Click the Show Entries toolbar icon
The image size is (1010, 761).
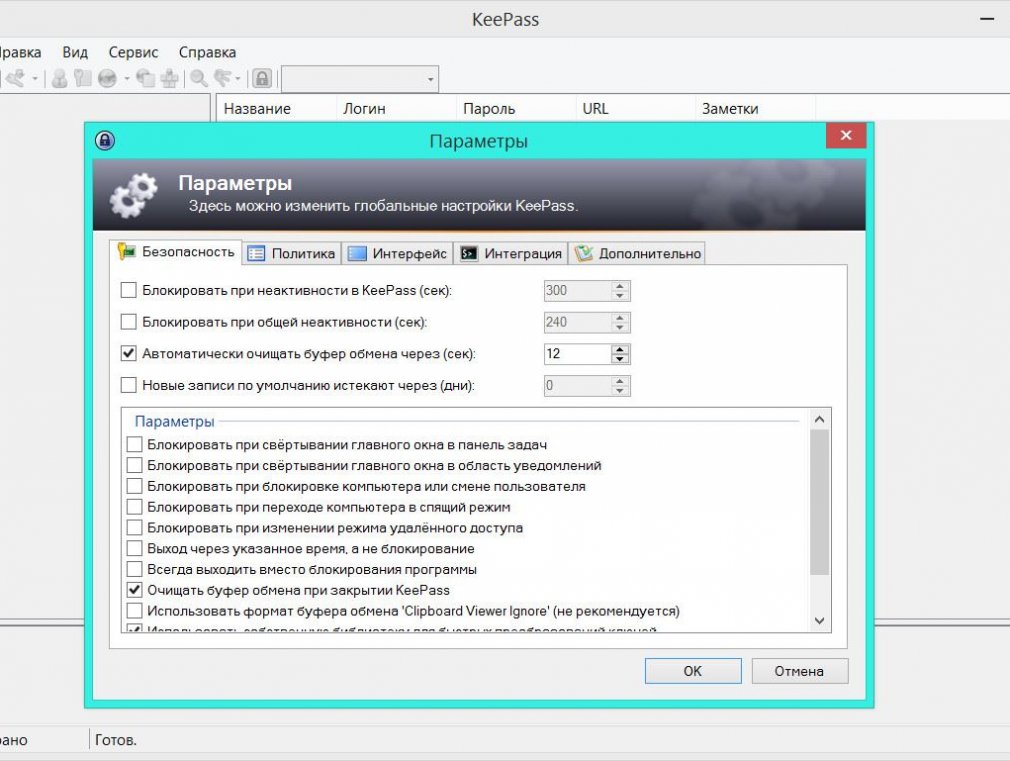(222, 79)
